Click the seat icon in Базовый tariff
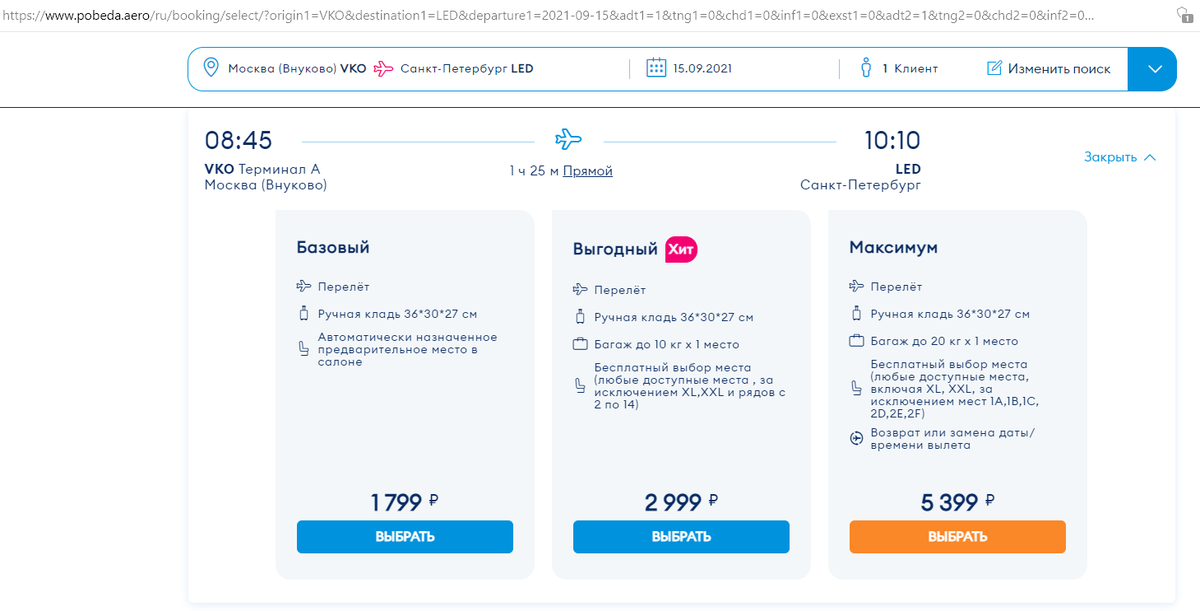The width and height of the screenshot is (1200, 611). click(x=304, y=349)
